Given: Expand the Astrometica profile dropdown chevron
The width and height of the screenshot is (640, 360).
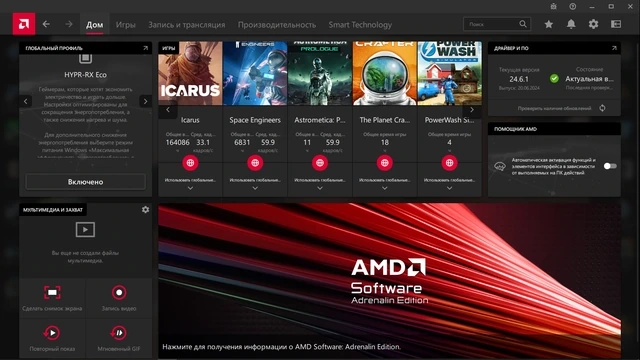Looking at the screenshot, I should [320, 188].
